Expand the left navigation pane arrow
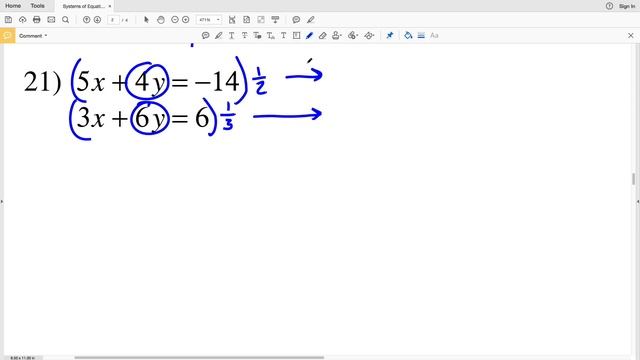This screenshot has width=640, height=360. [x=2, y=201]
